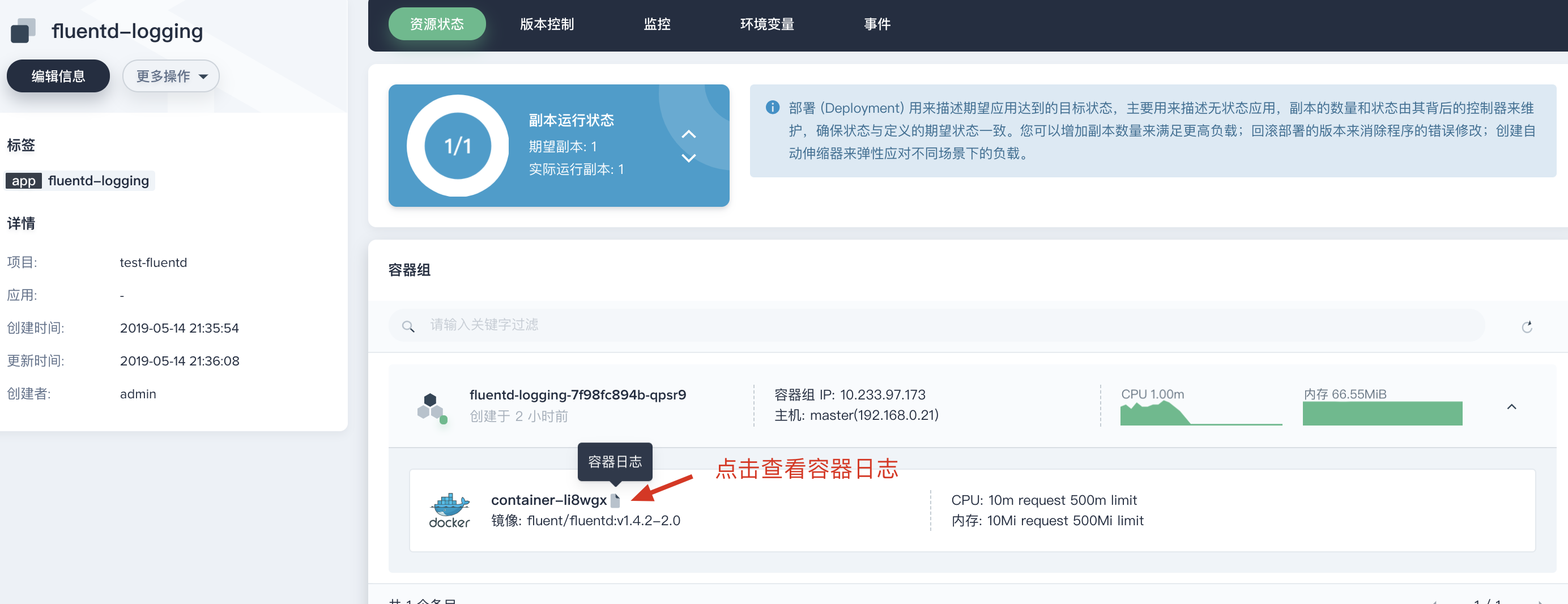Click the info icon in the Deployment notice
The height and width of the screenshot is (604, 1568).
(773, 108)
